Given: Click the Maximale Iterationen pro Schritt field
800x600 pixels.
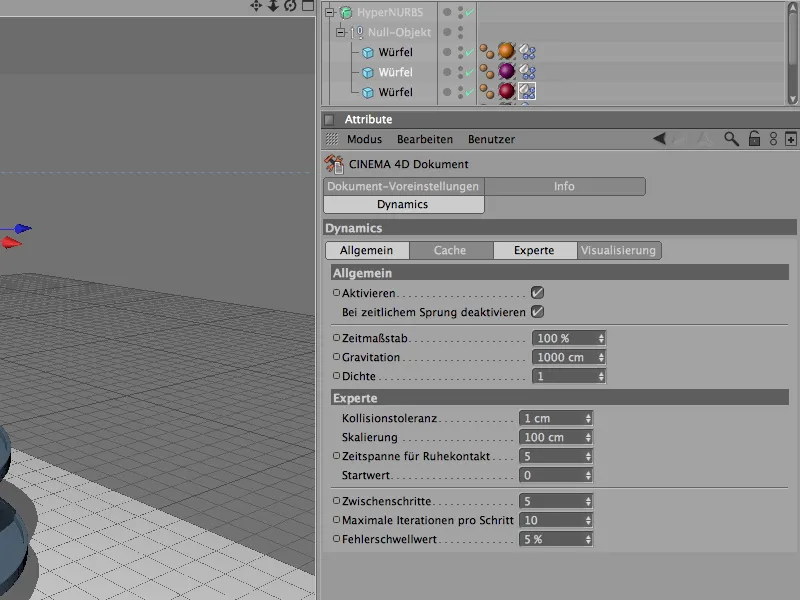Looking at the screenshot, I should pos(556,520).
